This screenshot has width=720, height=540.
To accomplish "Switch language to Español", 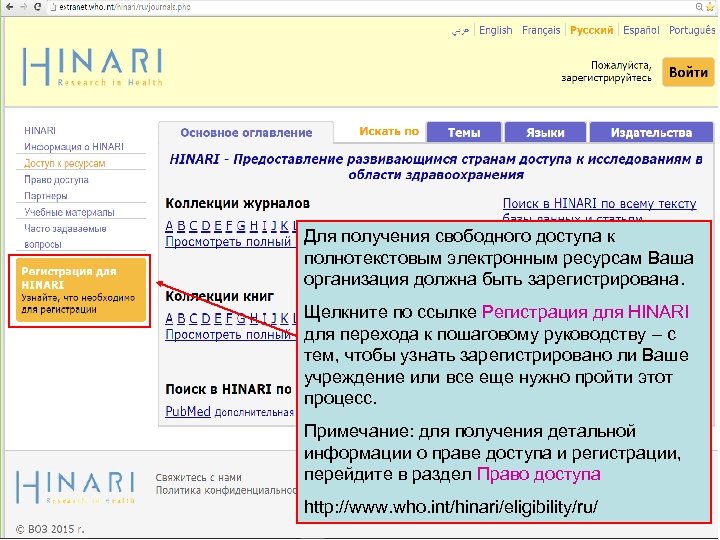I will [x=641, y=30].
